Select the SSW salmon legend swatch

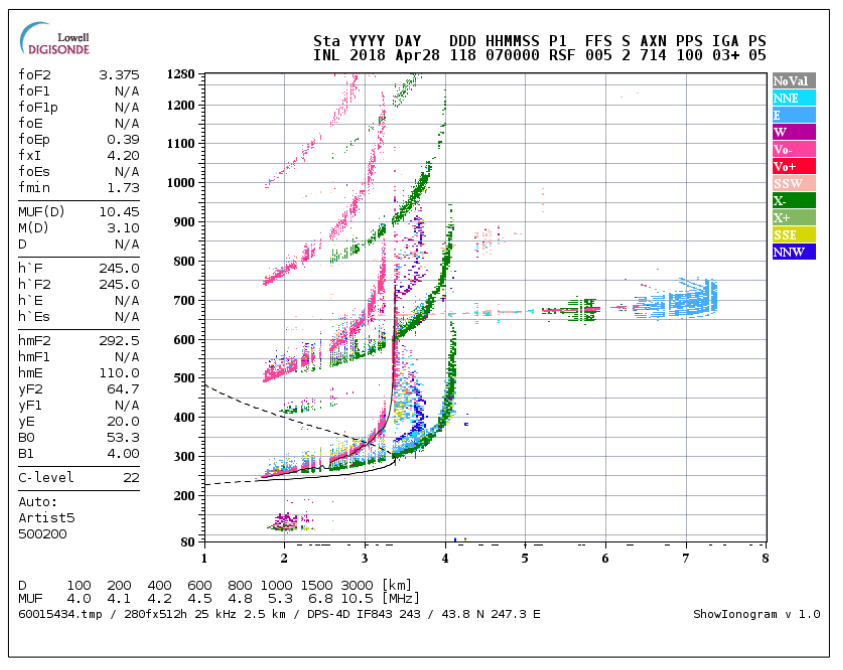point(794,183)
